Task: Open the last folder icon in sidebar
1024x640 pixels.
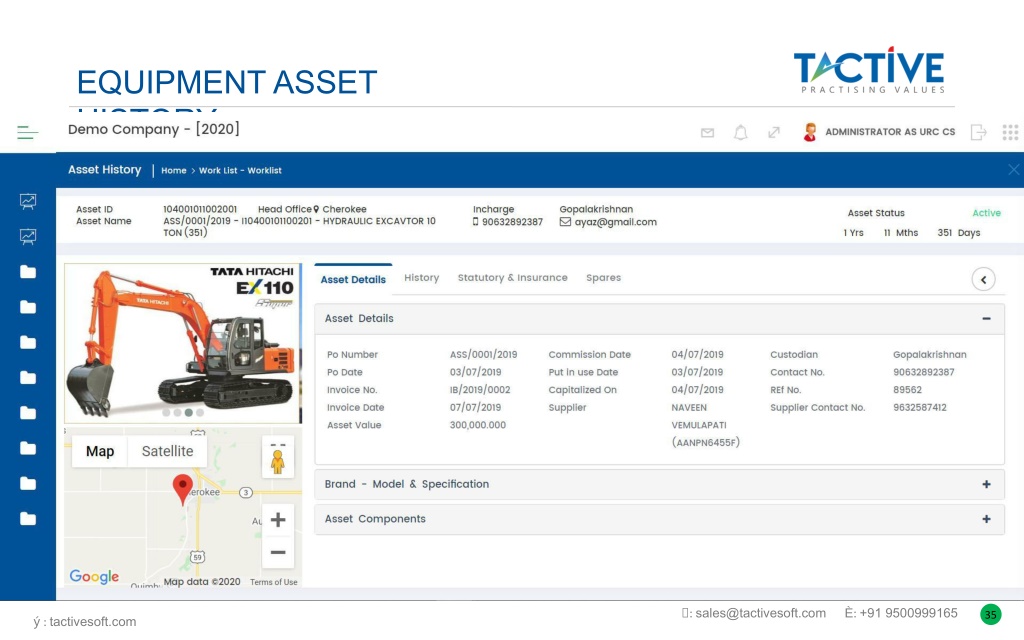Action: pos(28,519)
